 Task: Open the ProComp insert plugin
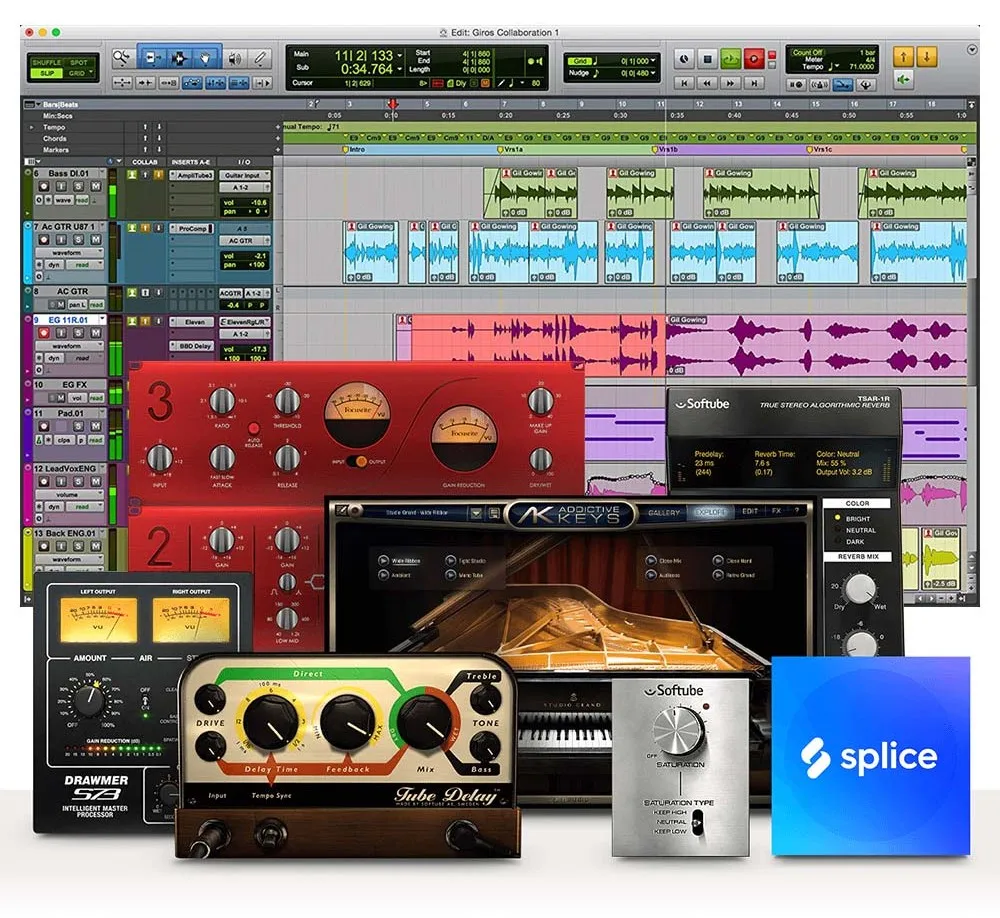click(x=192, y=228)
